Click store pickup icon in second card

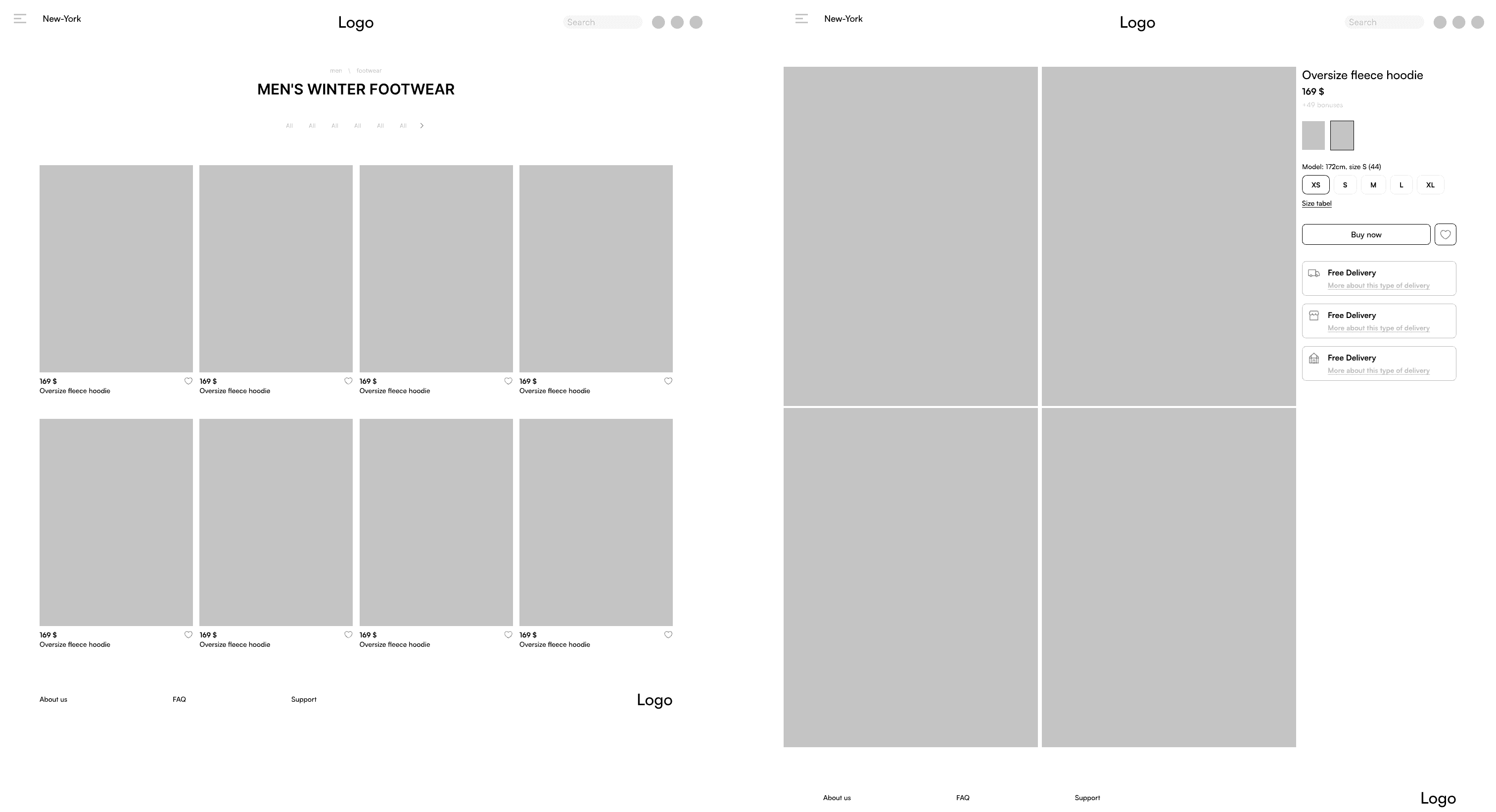coord(1313,316)
